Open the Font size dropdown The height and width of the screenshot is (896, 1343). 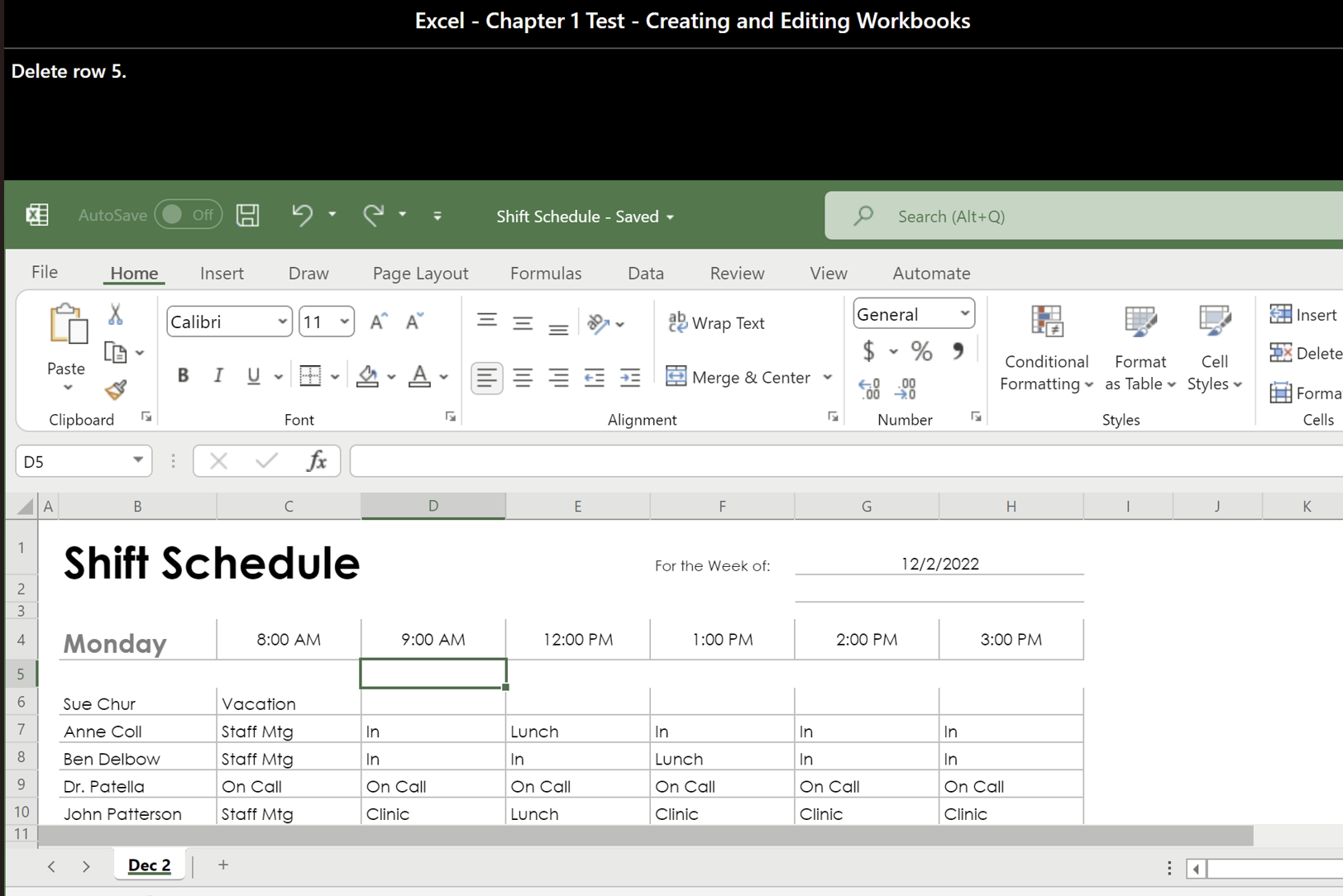point(344,322)
